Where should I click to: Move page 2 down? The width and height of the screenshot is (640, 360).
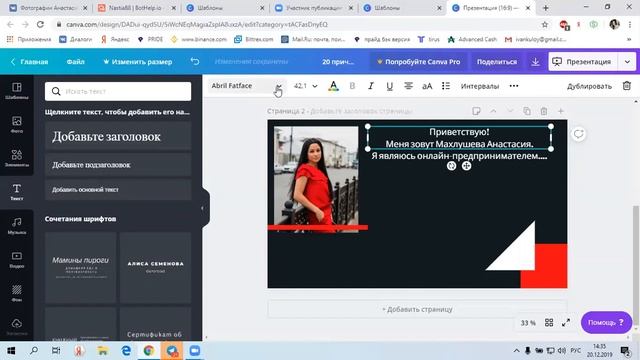510,111
